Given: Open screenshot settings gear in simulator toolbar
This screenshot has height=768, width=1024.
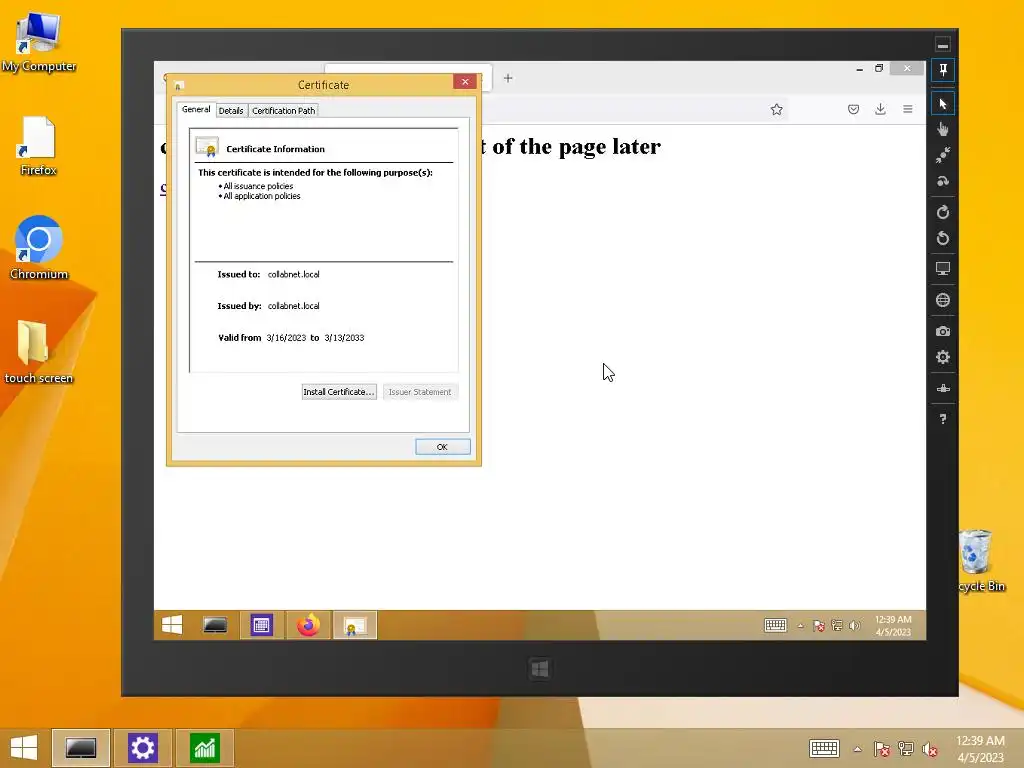Looking at the screenshot, I should pos(943,357).
